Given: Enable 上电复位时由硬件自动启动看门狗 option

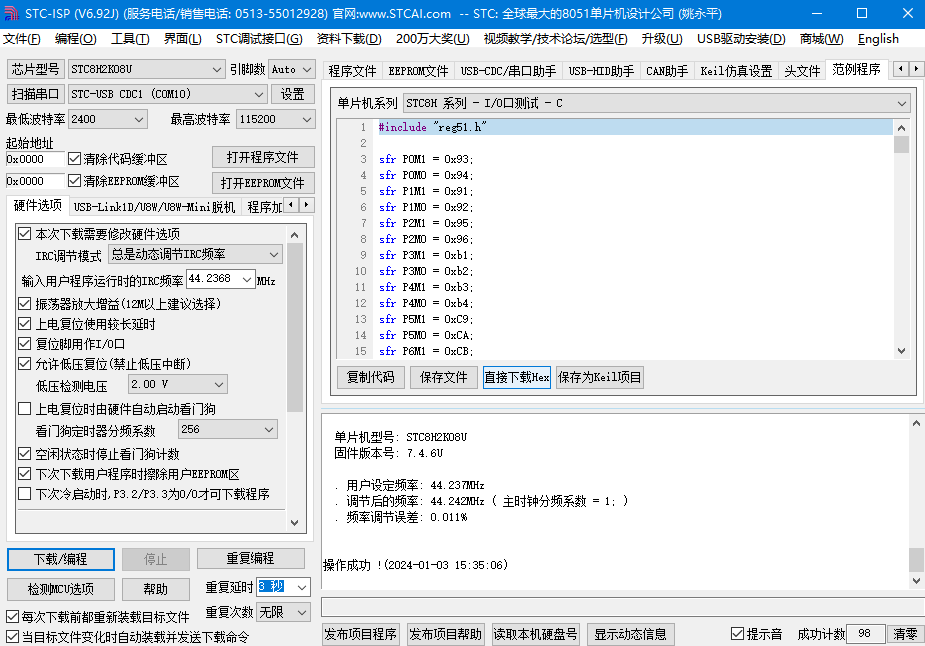Looking at the screenshot, I should (x=25, y=409).
